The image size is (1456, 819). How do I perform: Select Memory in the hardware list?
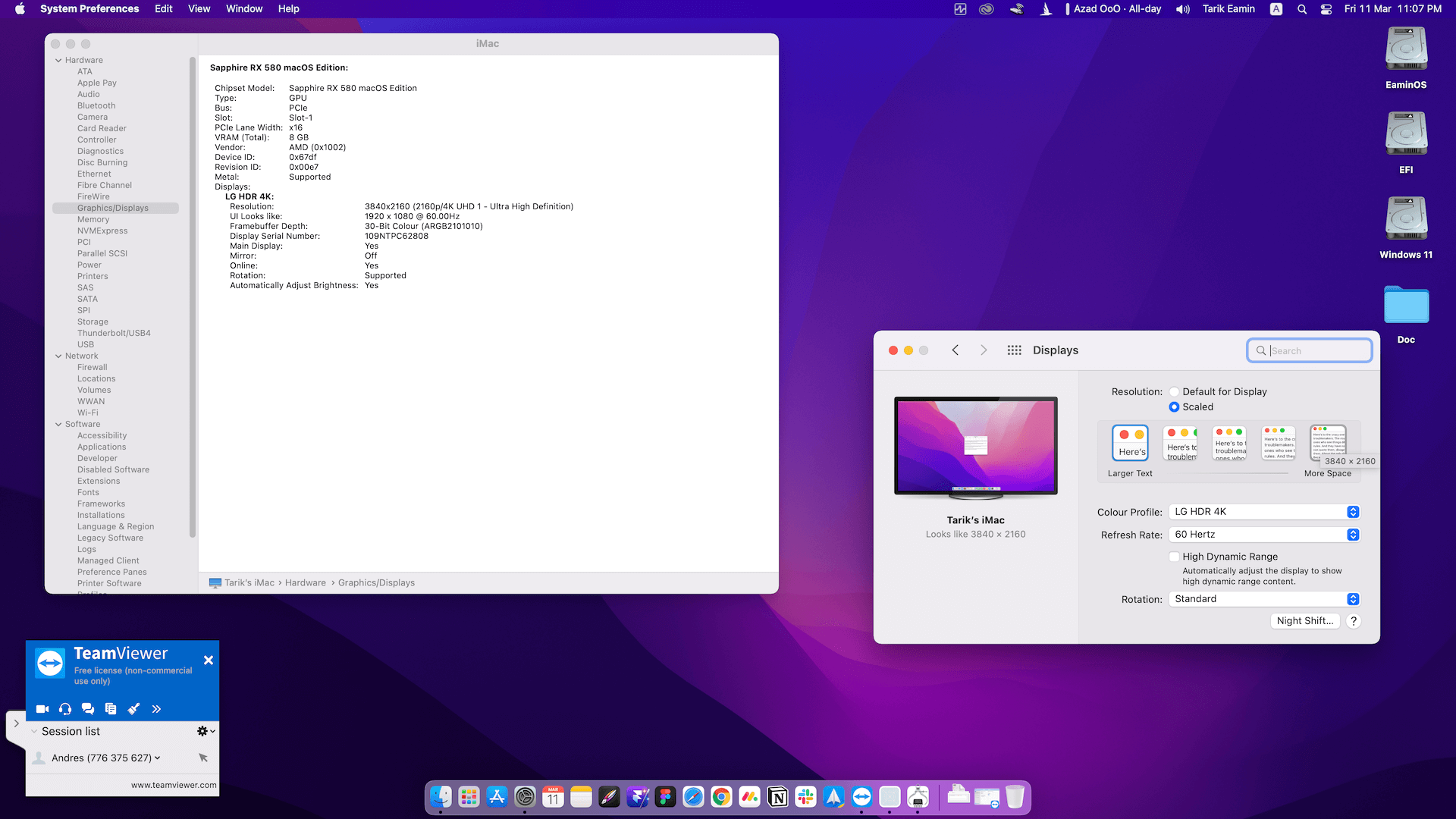[93, 219]
